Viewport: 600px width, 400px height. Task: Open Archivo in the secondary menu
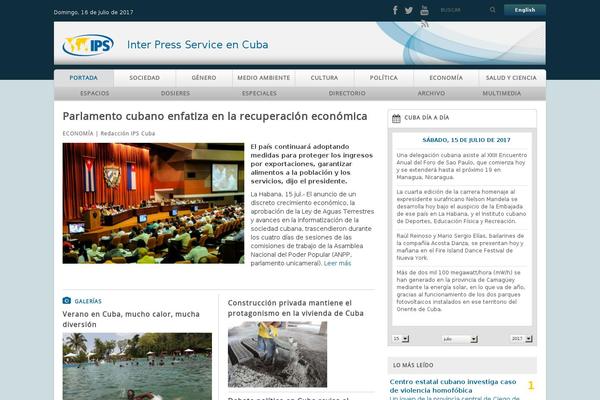(431, 93)
